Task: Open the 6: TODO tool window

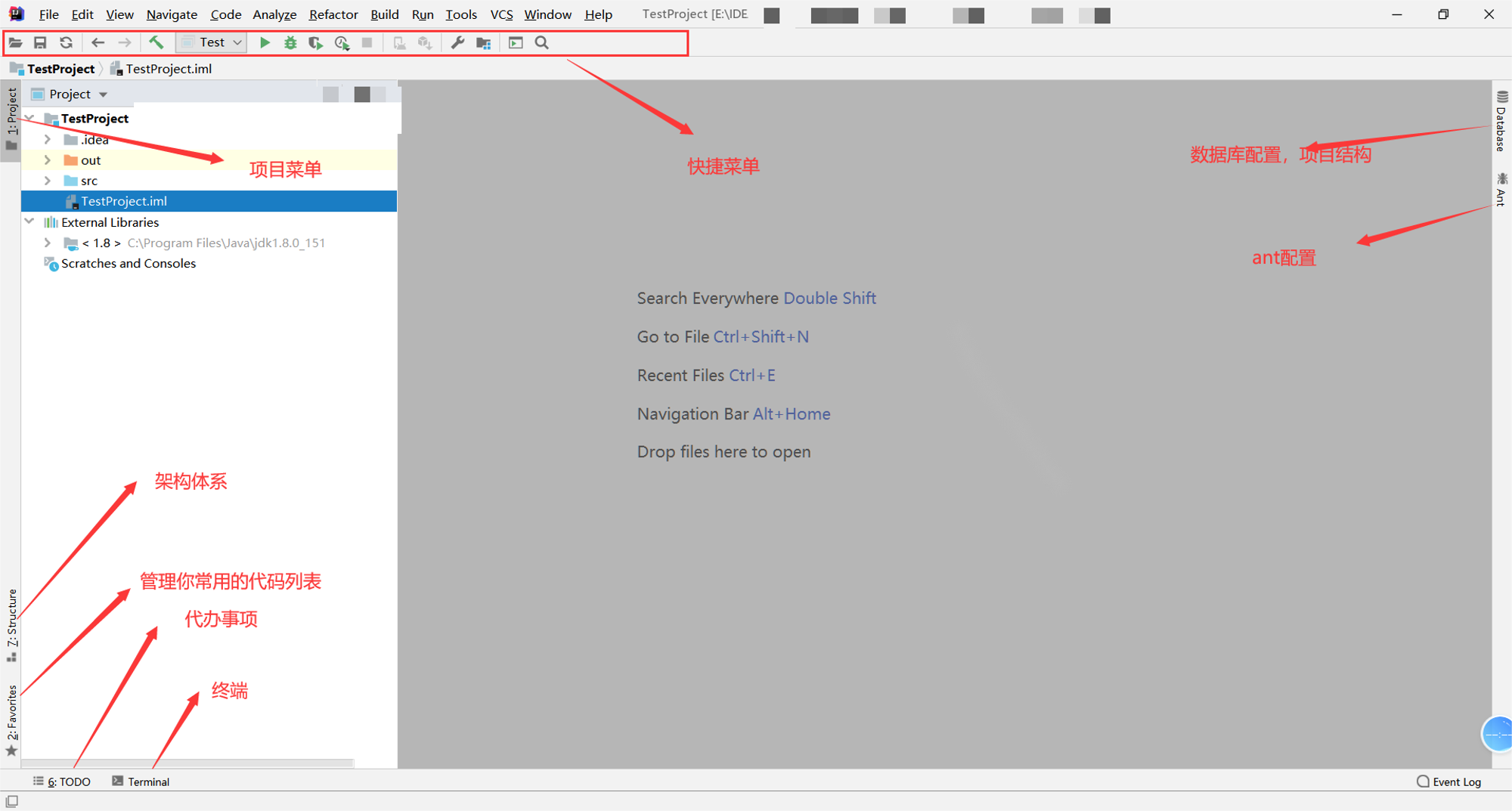Action: tap(62, 782)
